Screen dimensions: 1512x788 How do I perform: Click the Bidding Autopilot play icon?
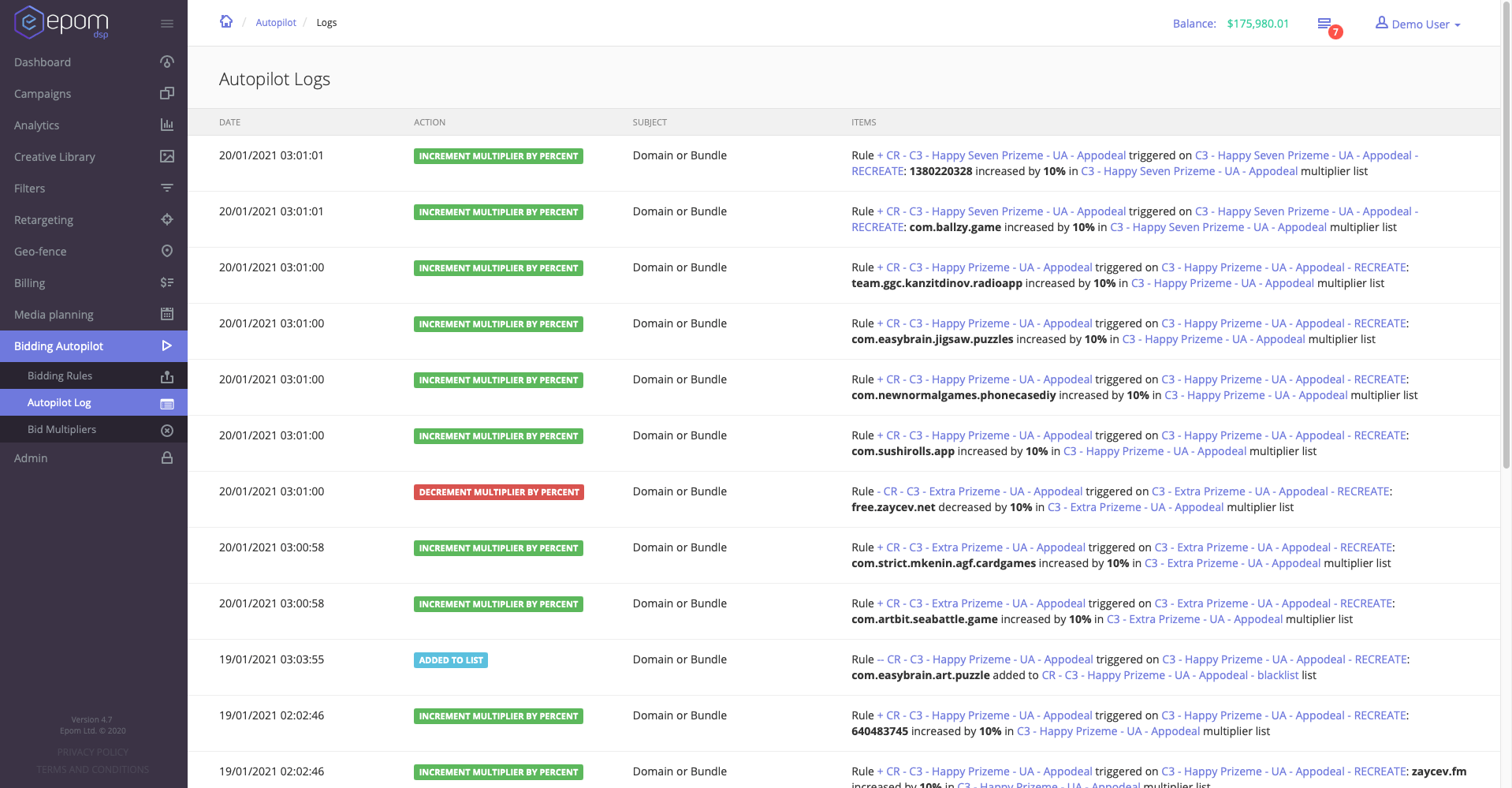point(167,345)
